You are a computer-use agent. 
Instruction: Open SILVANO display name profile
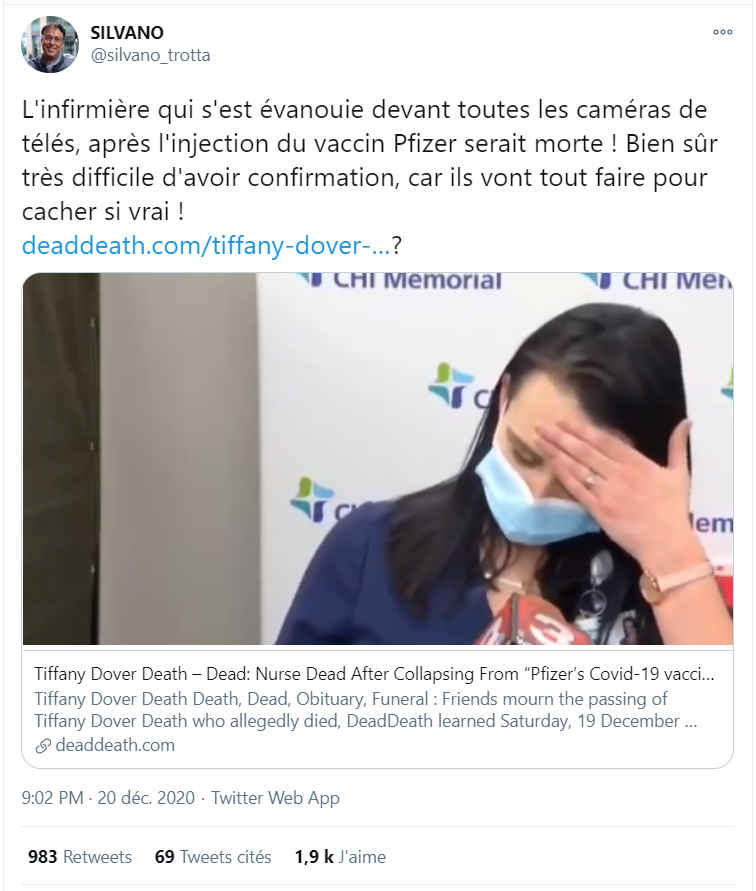click(127, 33)
